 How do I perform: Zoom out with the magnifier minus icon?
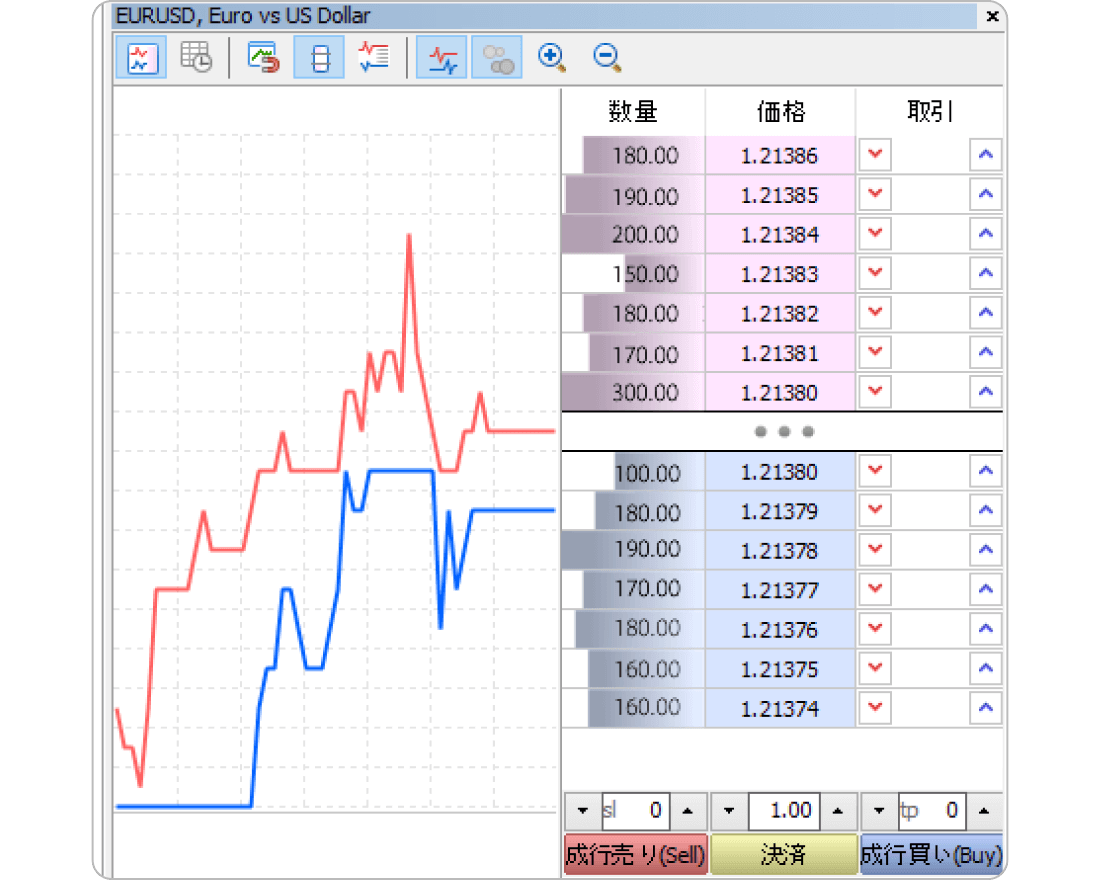coord(607,58)
